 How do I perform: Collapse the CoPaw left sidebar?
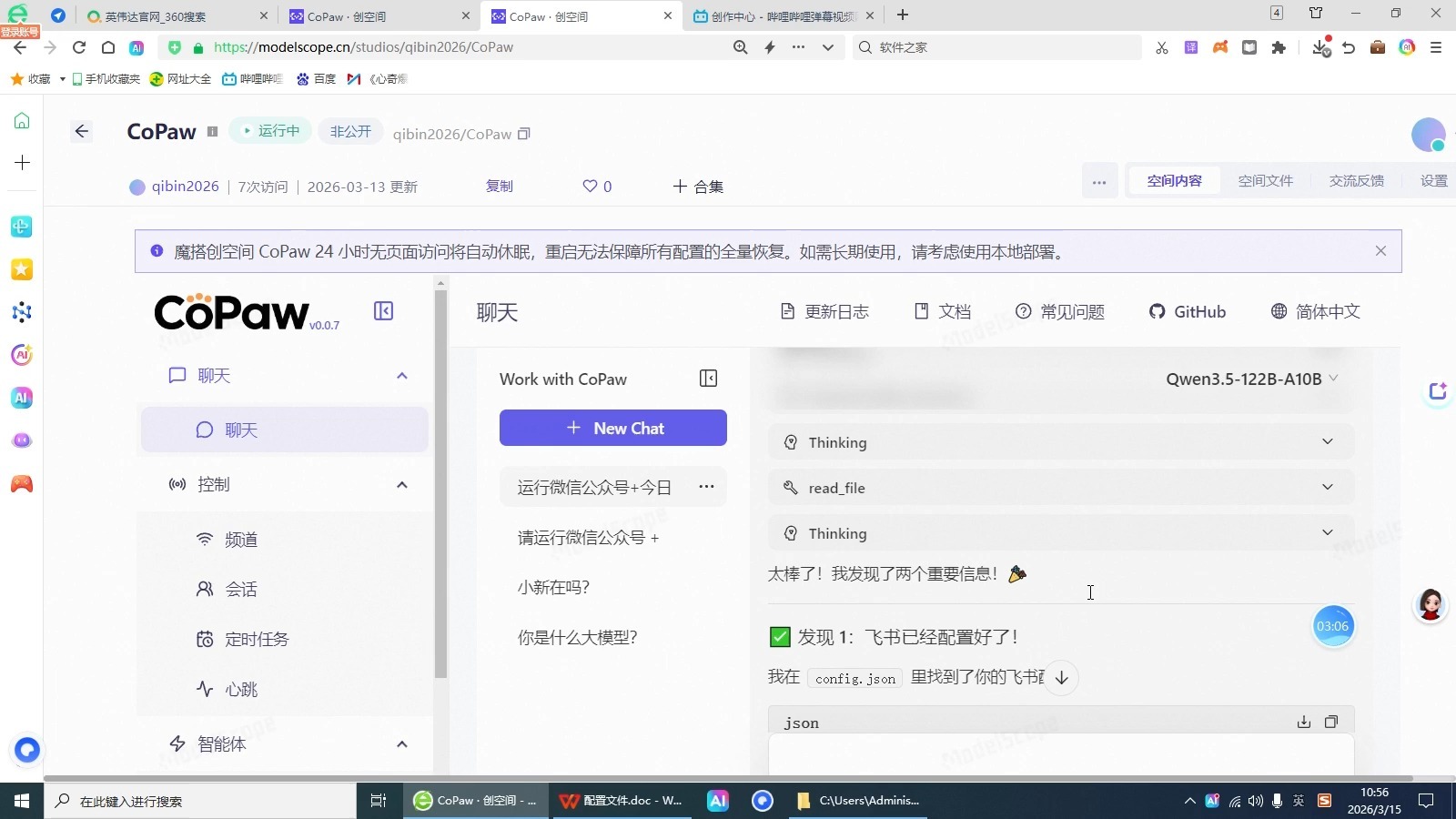pyautogui.click(x=384, y=311)
